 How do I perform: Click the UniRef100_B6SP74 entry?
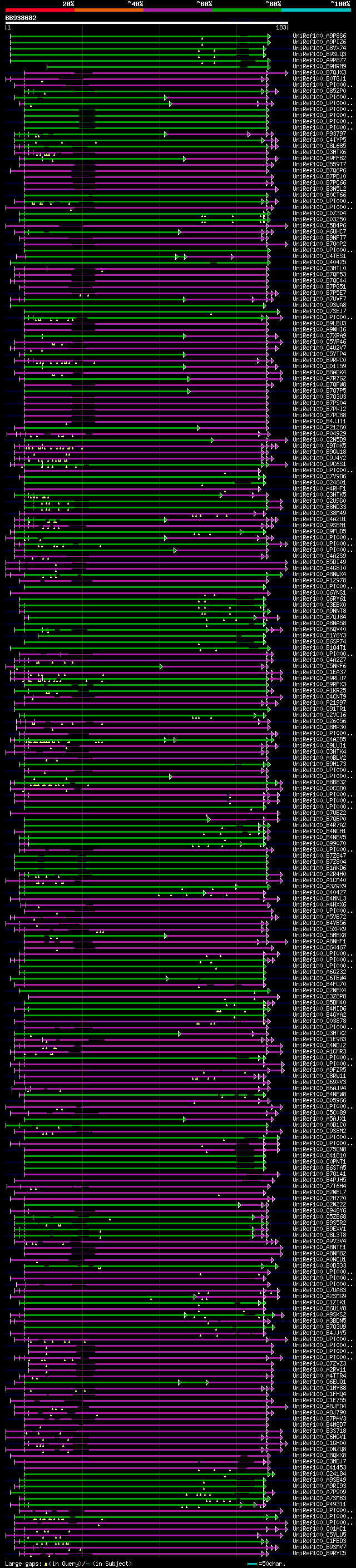pyautogui.click(x=319, y=641)
